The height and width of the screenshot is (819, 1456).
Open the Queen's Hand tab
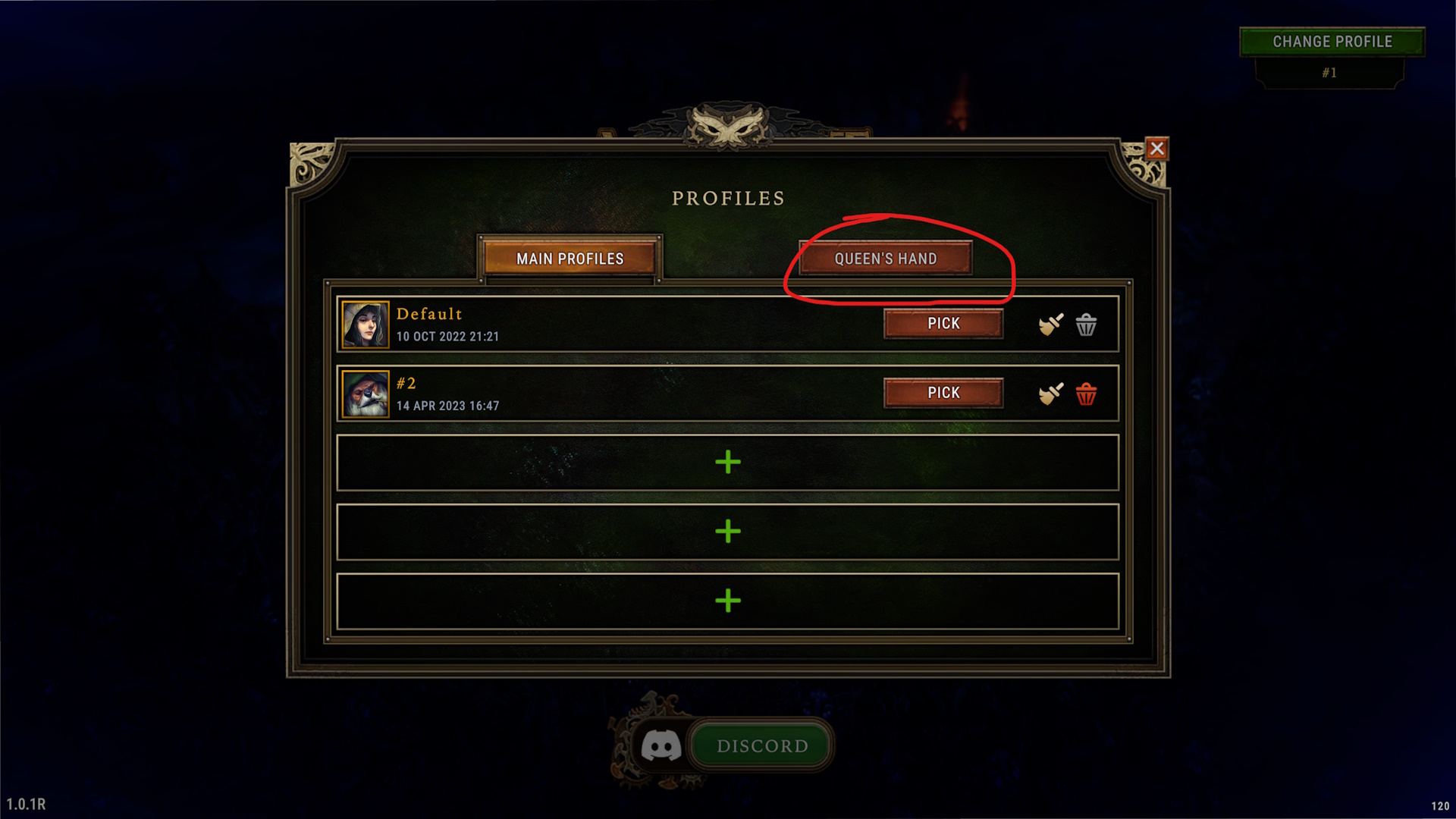tap(886, 259)
